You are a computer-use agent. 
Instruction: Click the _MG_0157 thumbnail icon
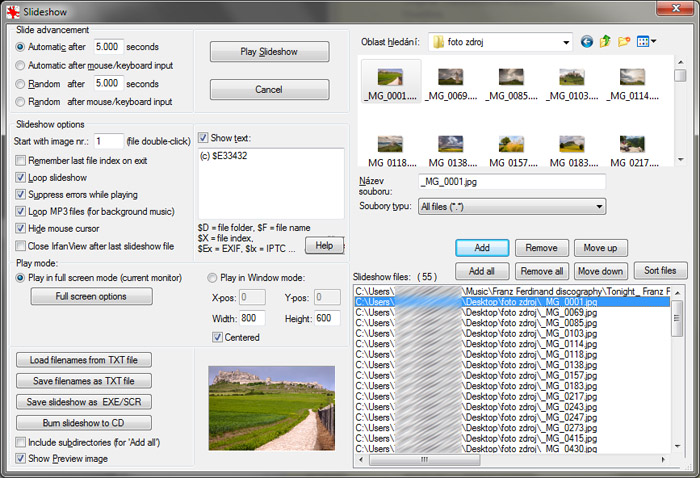pos(510,145)
